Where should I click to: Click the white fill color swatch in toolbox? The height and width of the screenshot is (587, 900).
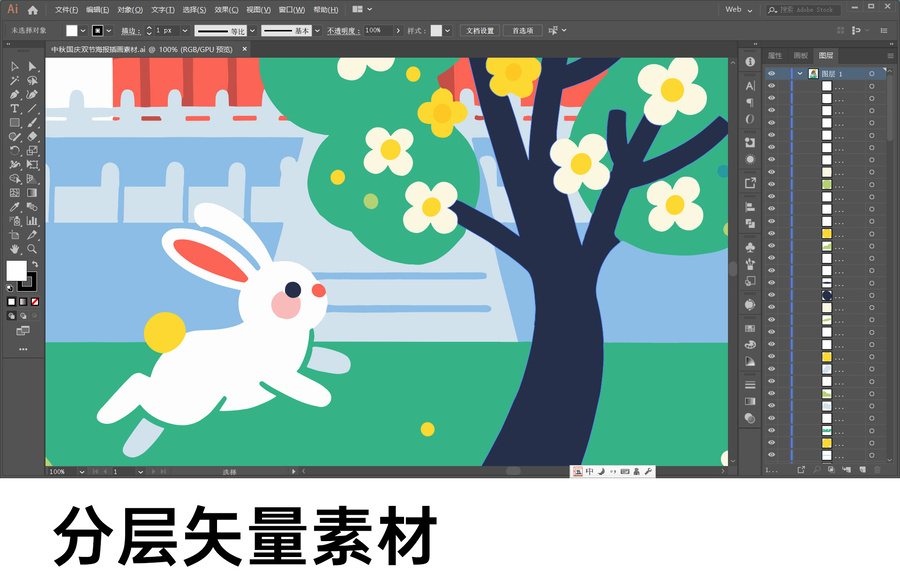(x=16, y=270)
